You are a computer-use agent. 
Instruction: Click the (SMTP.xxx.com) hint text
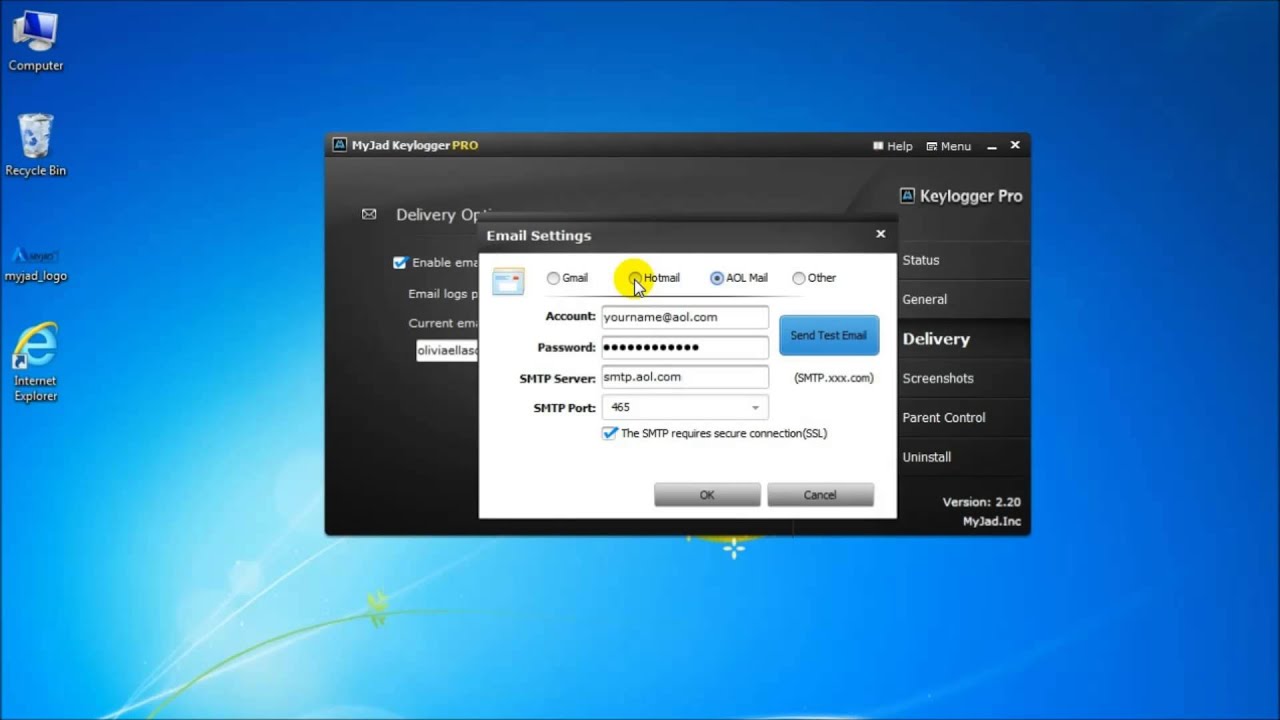[x=834, y=378]
